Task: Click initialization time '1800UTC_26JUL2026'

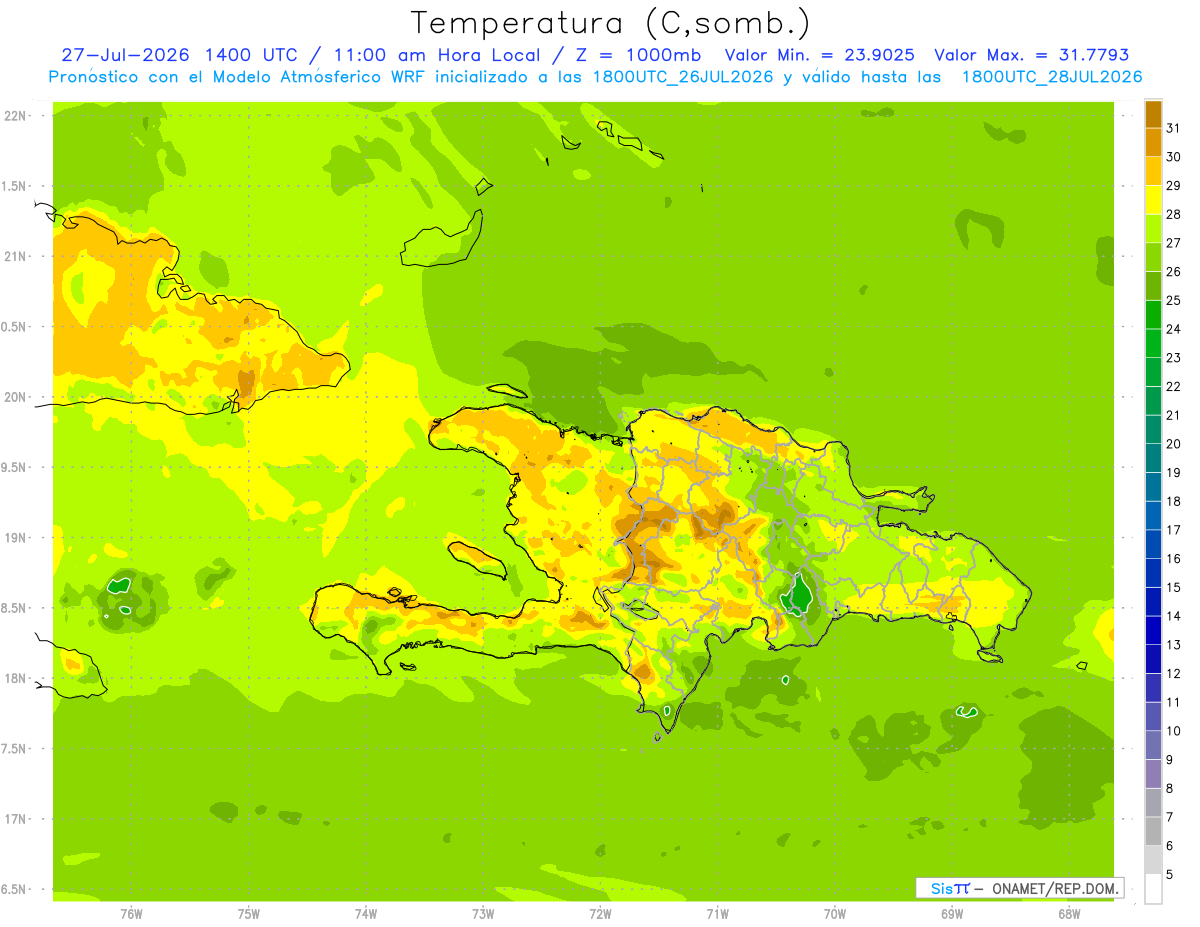Action: [x=683, y=77]
